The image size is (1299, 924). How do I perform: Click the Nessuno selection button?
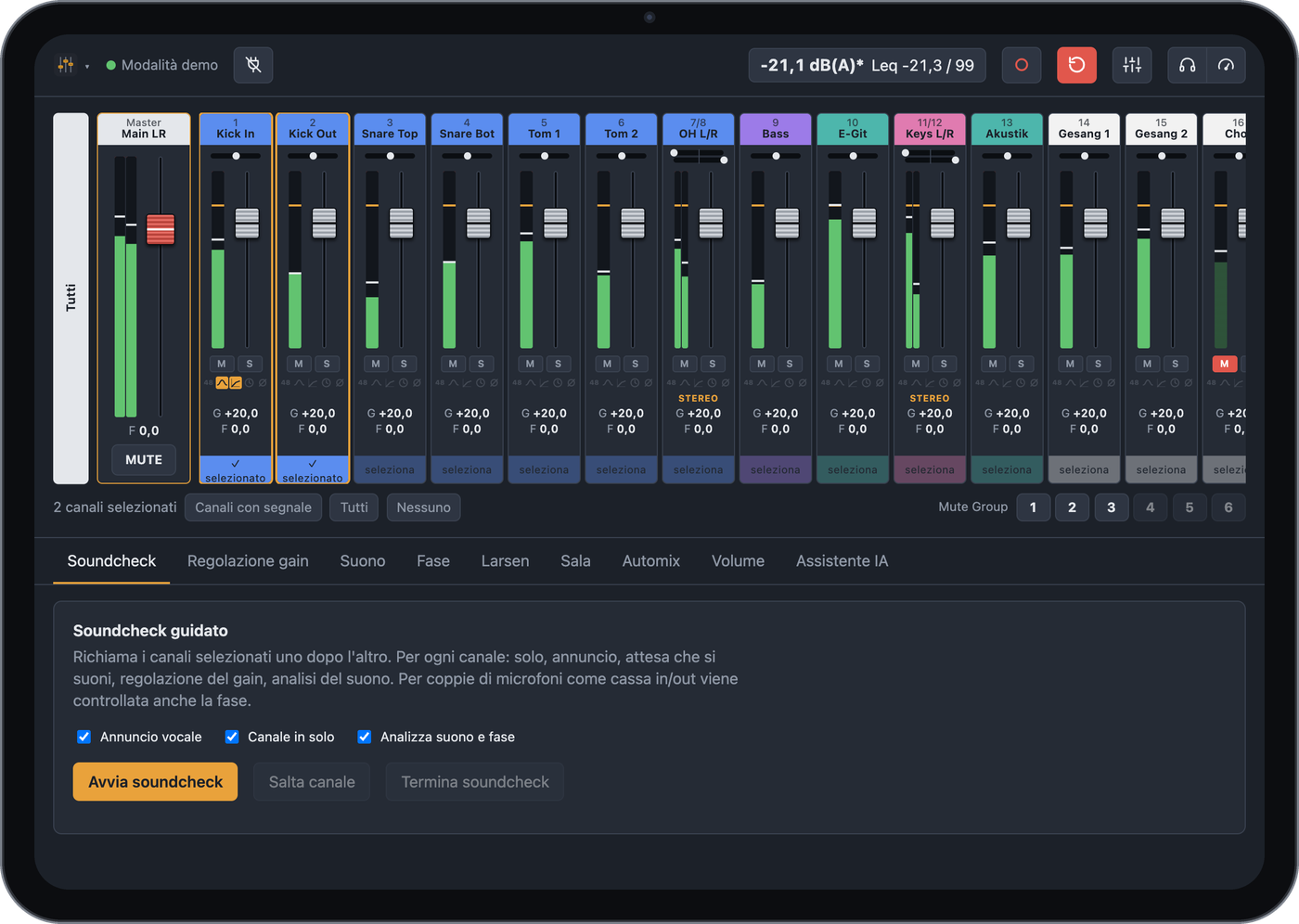pyautogui.click(x=423, y=507)
